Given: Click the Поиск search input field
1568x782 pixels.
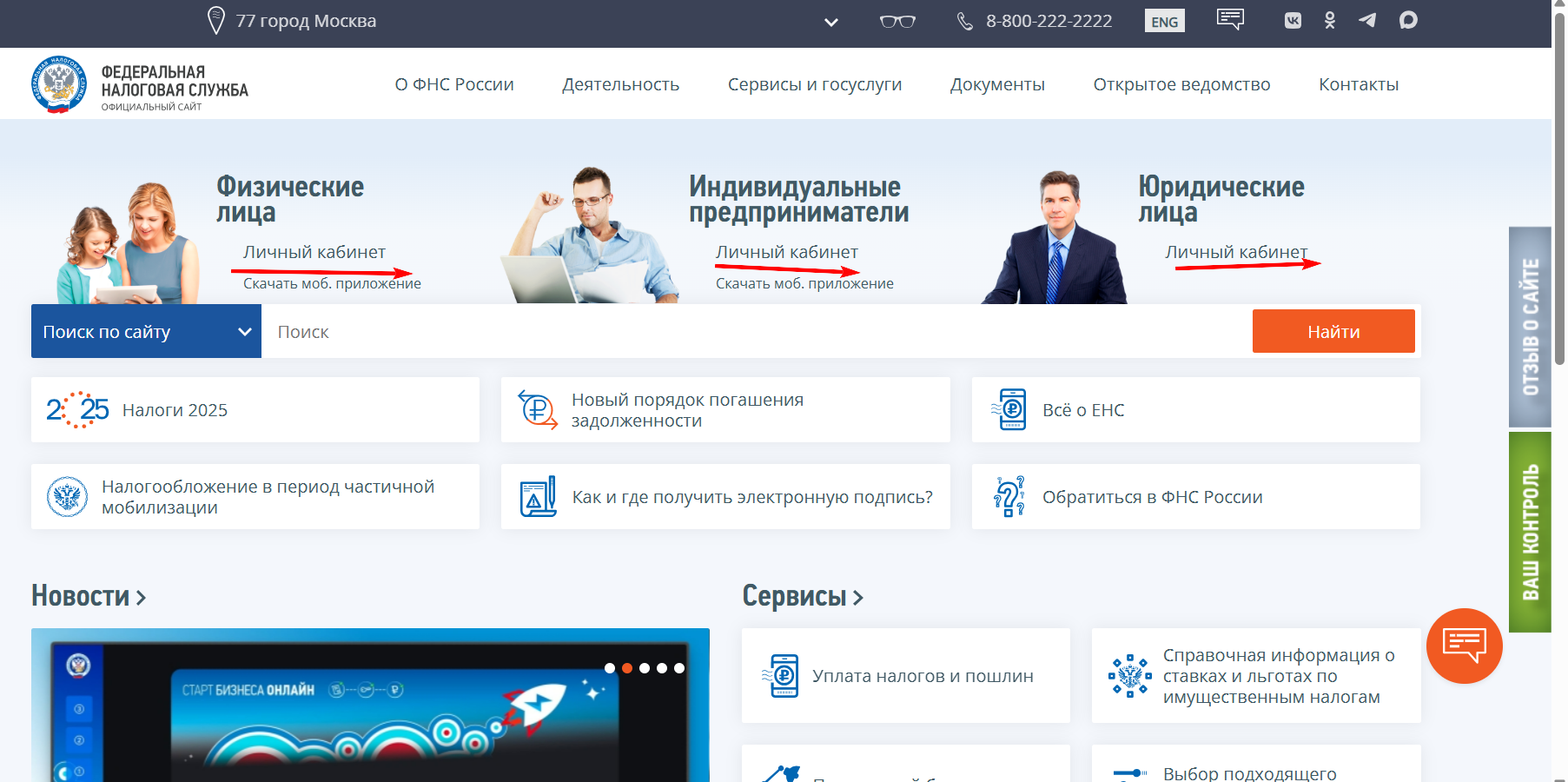Looking at the screenshot, I should (757, 331).
